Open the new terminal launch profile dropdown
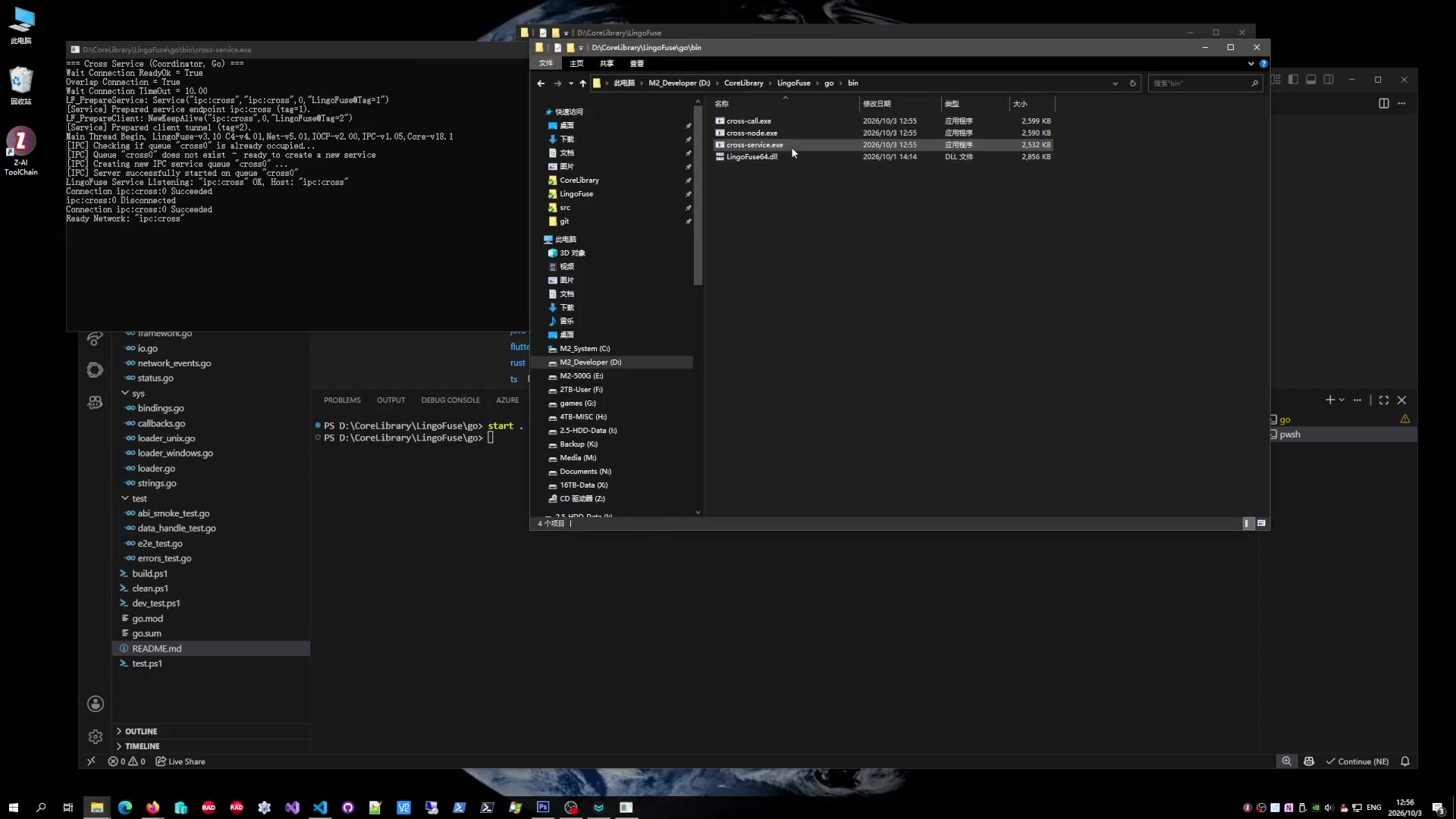The width and height of the screenshot is (1456, 819). (1341, 400)
